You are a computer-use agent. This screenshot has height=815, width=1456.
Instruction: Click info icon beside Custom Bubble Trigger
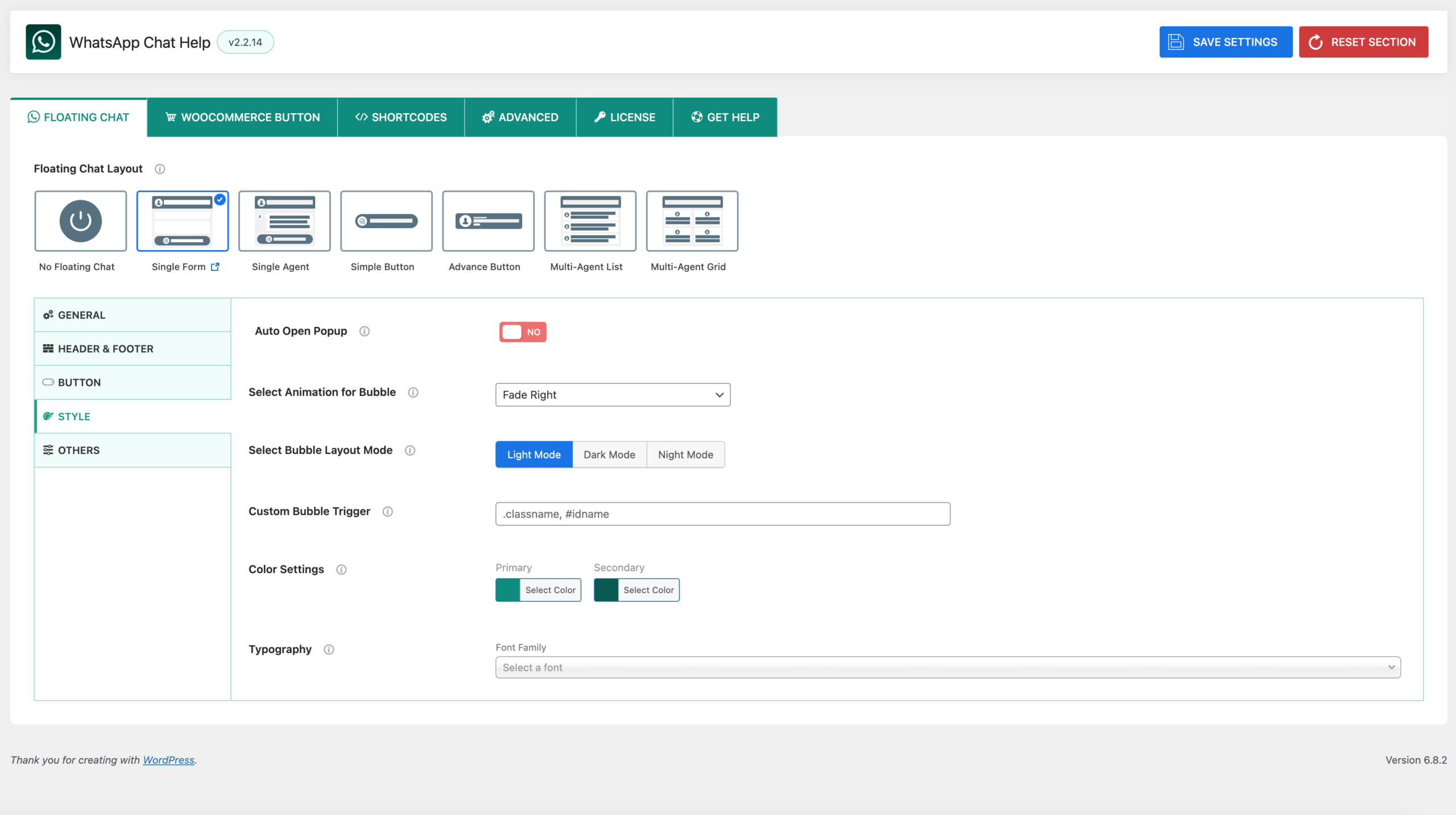coord(388,511)
